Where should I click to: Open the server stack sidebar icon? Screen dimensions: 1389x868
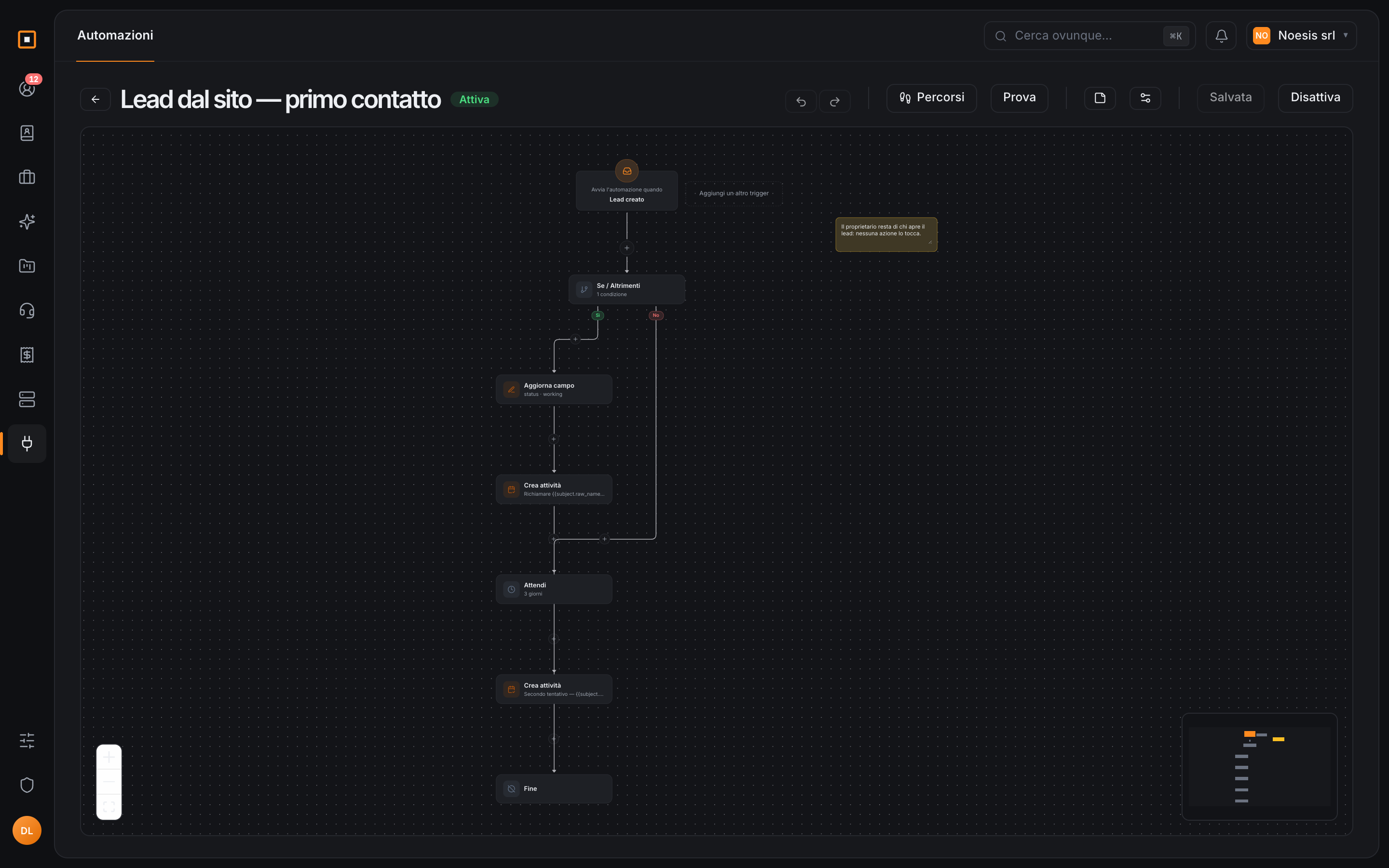pos(27,399)
